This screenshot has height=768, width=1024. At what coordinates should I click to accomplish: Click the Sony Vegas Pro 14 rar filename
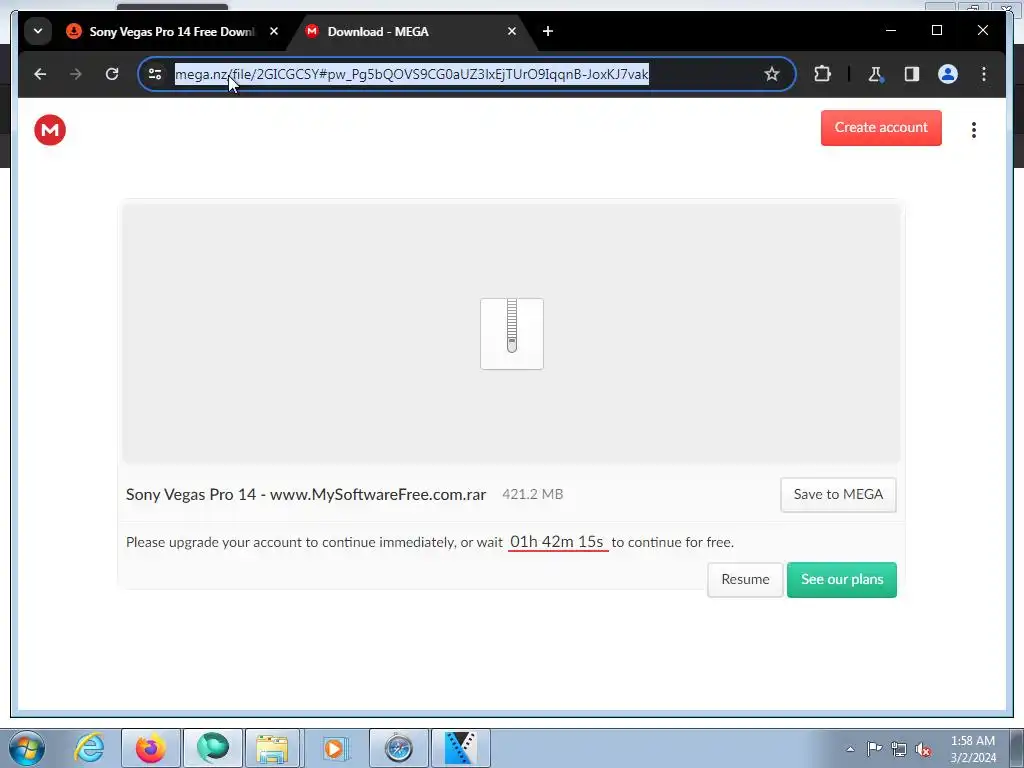(x=306, y=494)
